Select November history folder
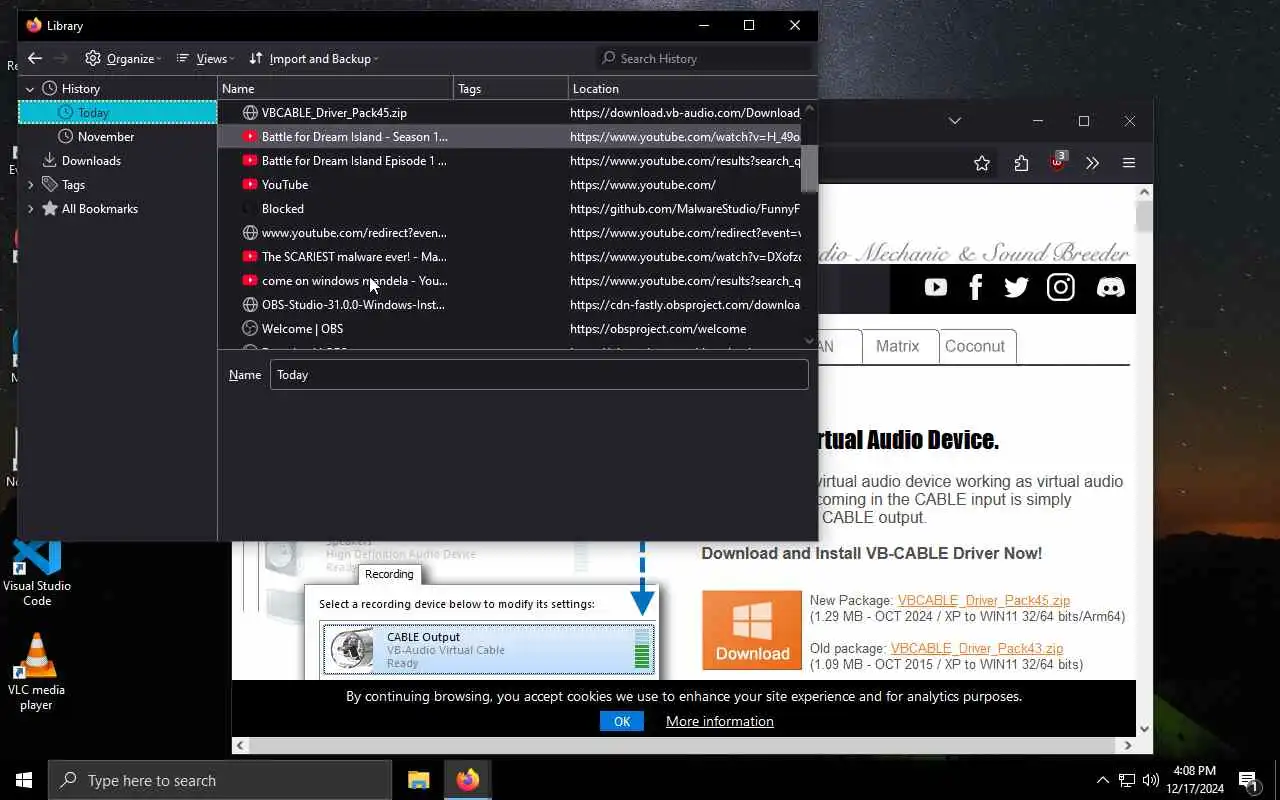 [118, 136]
